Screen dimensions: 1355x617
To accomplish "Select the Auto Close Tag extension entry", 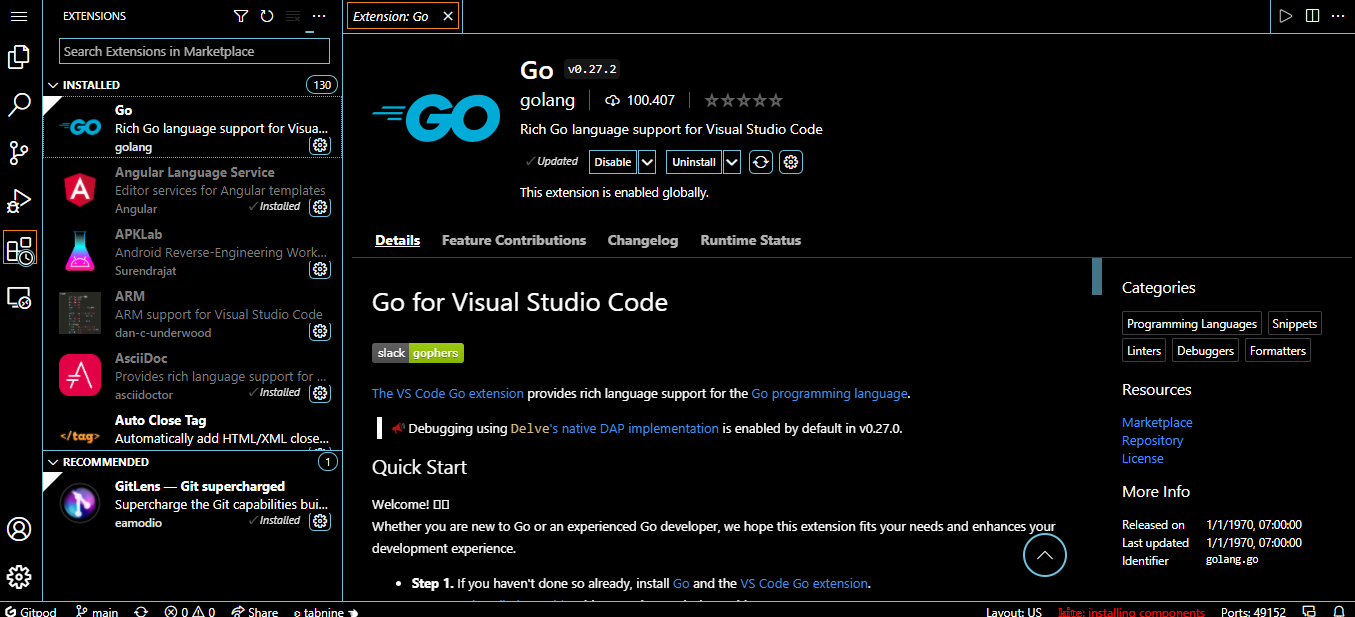I will click(193, 429).
